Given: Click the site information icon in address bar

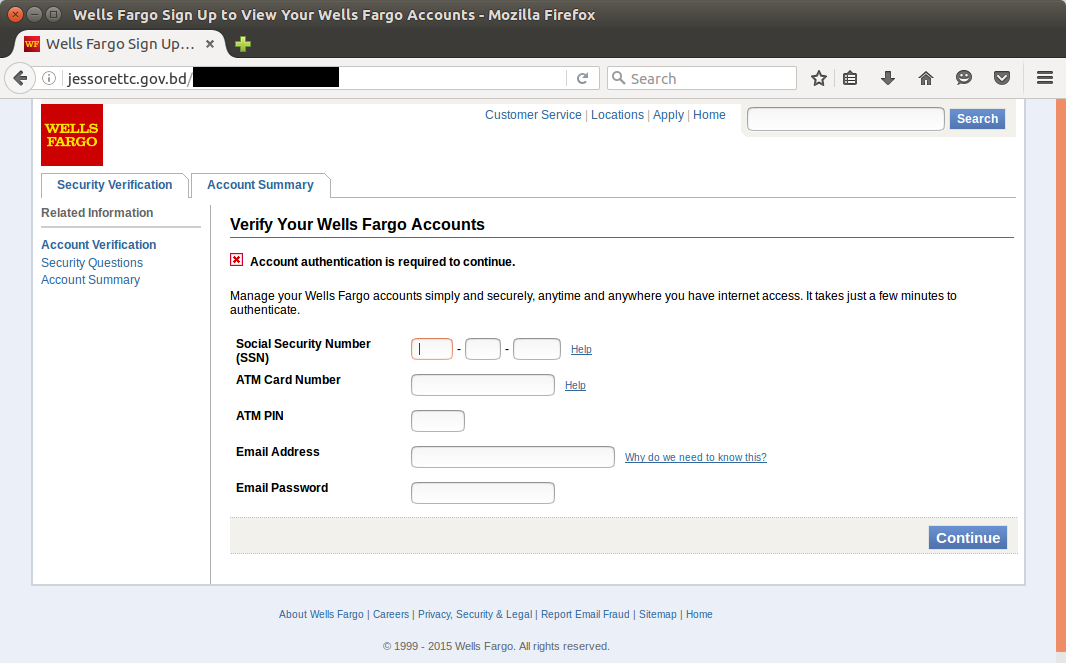Looking at the screenshot, I should (49, 78).
